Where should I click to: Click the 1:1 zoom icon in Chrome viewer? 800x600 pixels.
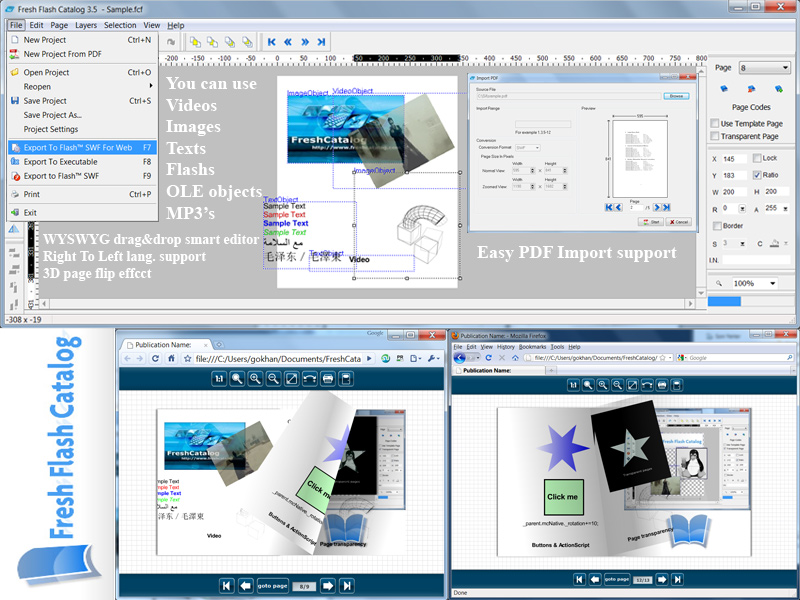pos(218,379)
